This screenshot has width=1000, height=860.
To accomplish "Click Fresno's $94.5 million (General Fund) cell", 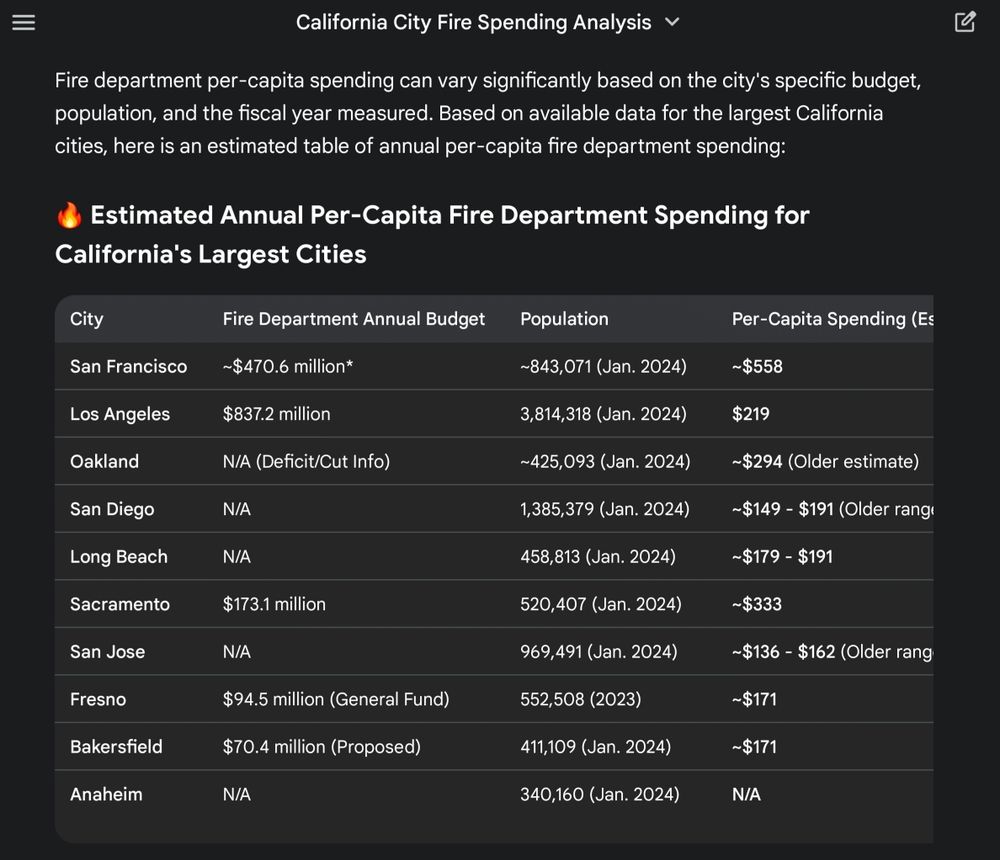I will (x=335, y=699).
